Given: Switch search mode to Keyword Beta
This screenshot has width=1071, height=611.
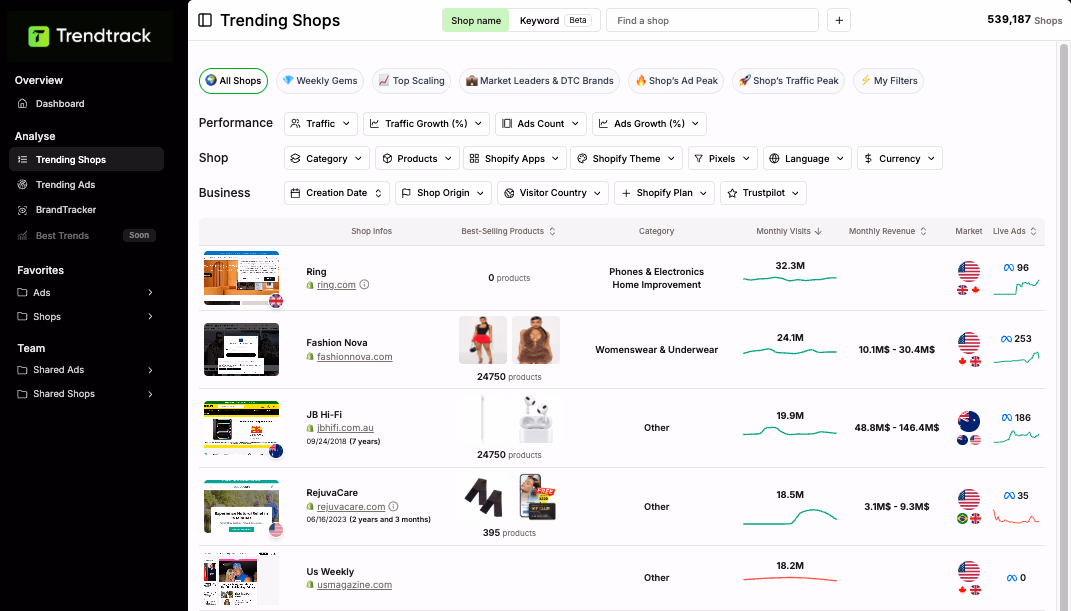Looking at the screenshot, I should [554, 20].
